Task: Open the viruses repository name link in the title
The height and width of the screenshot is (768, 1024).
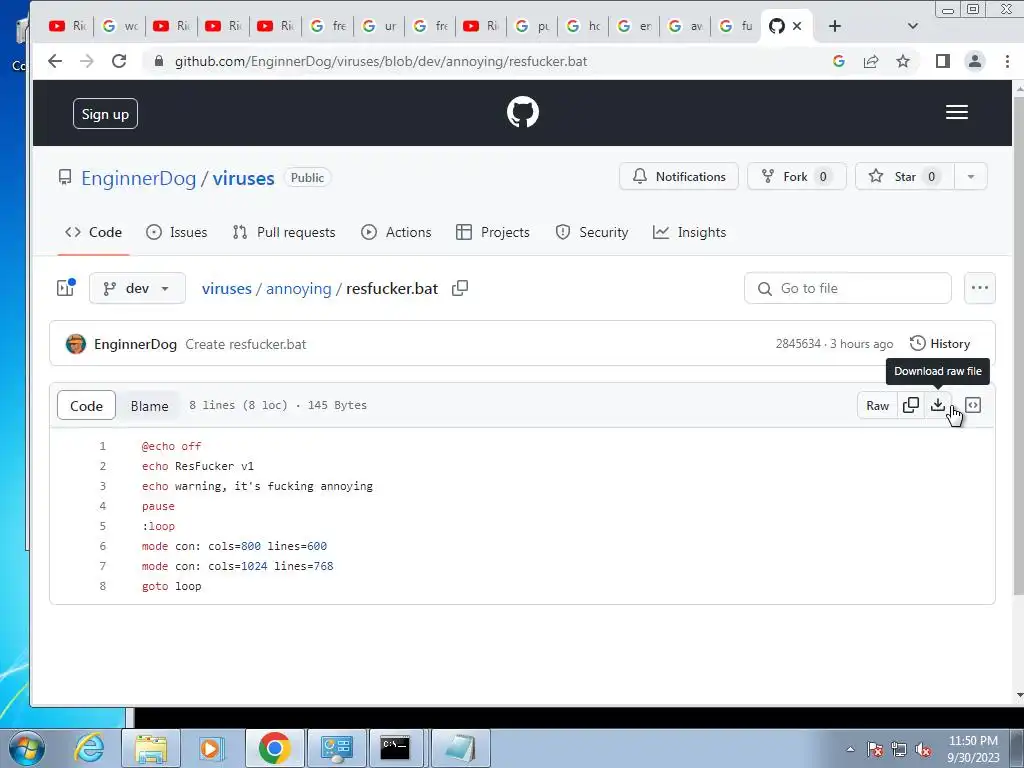Action: point(244,178)
